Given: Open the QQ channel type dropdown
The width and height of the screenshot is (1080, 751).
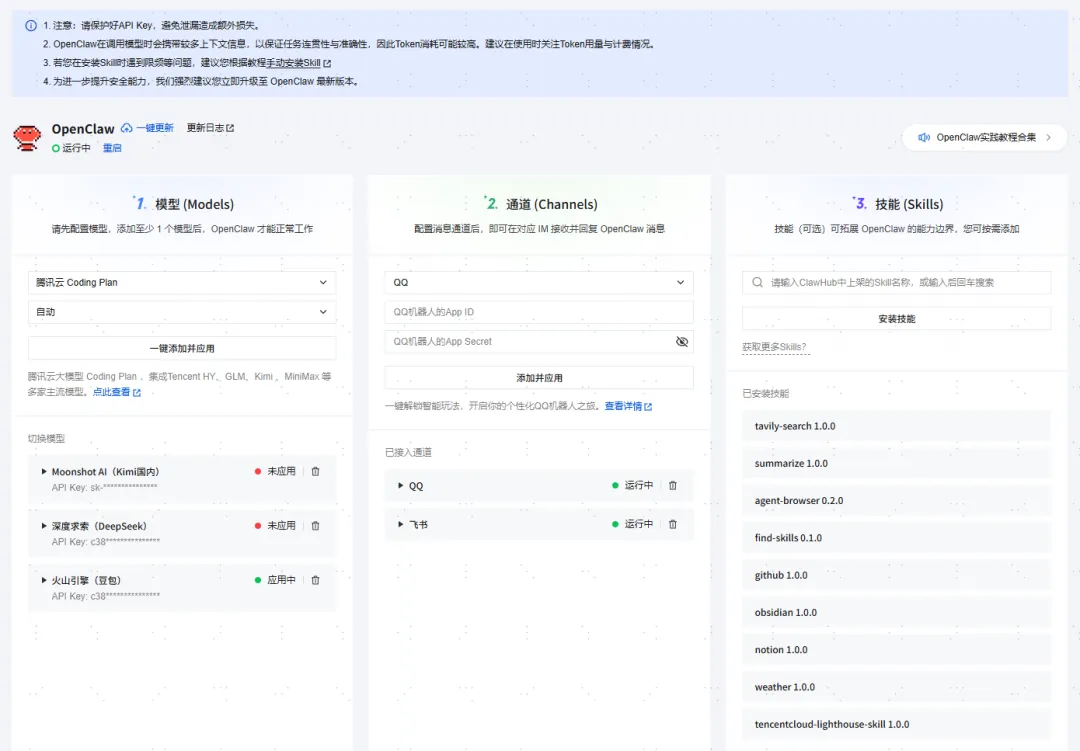Looking at the screenshot, I should (539, 282).
